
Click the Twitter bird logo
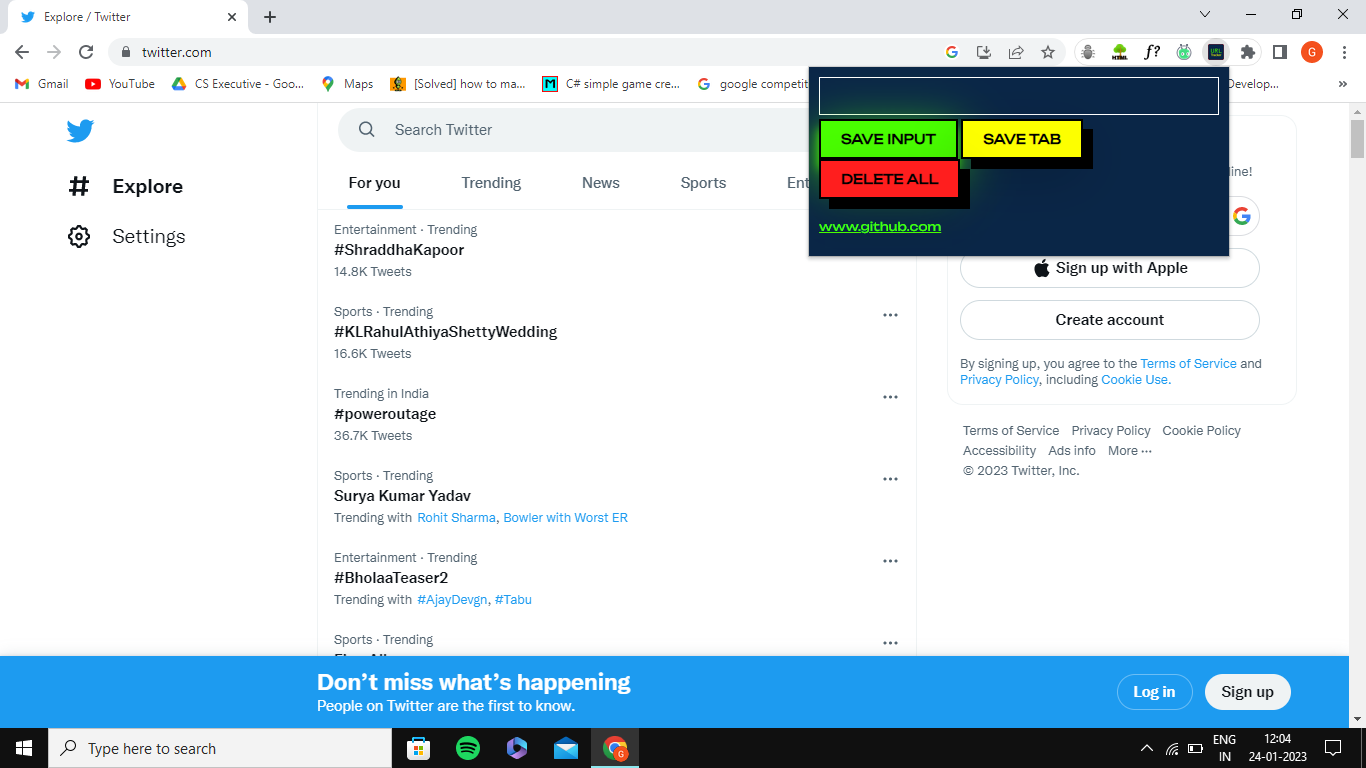80,131
